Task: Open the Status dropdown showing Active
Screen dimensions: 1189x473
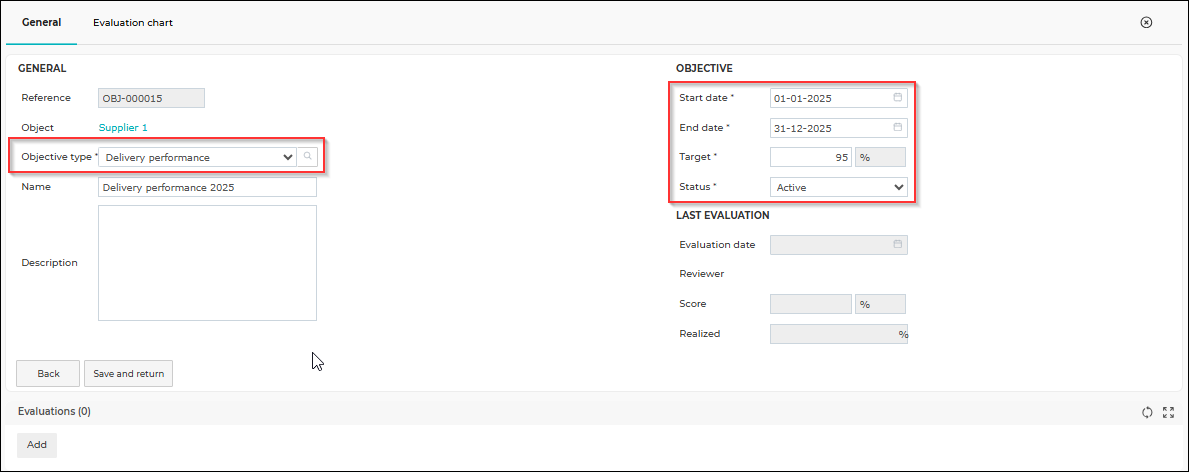Action: [x=839, y=186]
